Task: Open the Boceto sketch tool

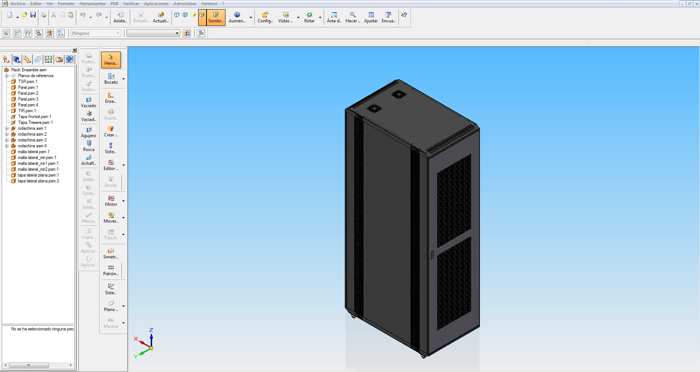Action: (111, 79)
